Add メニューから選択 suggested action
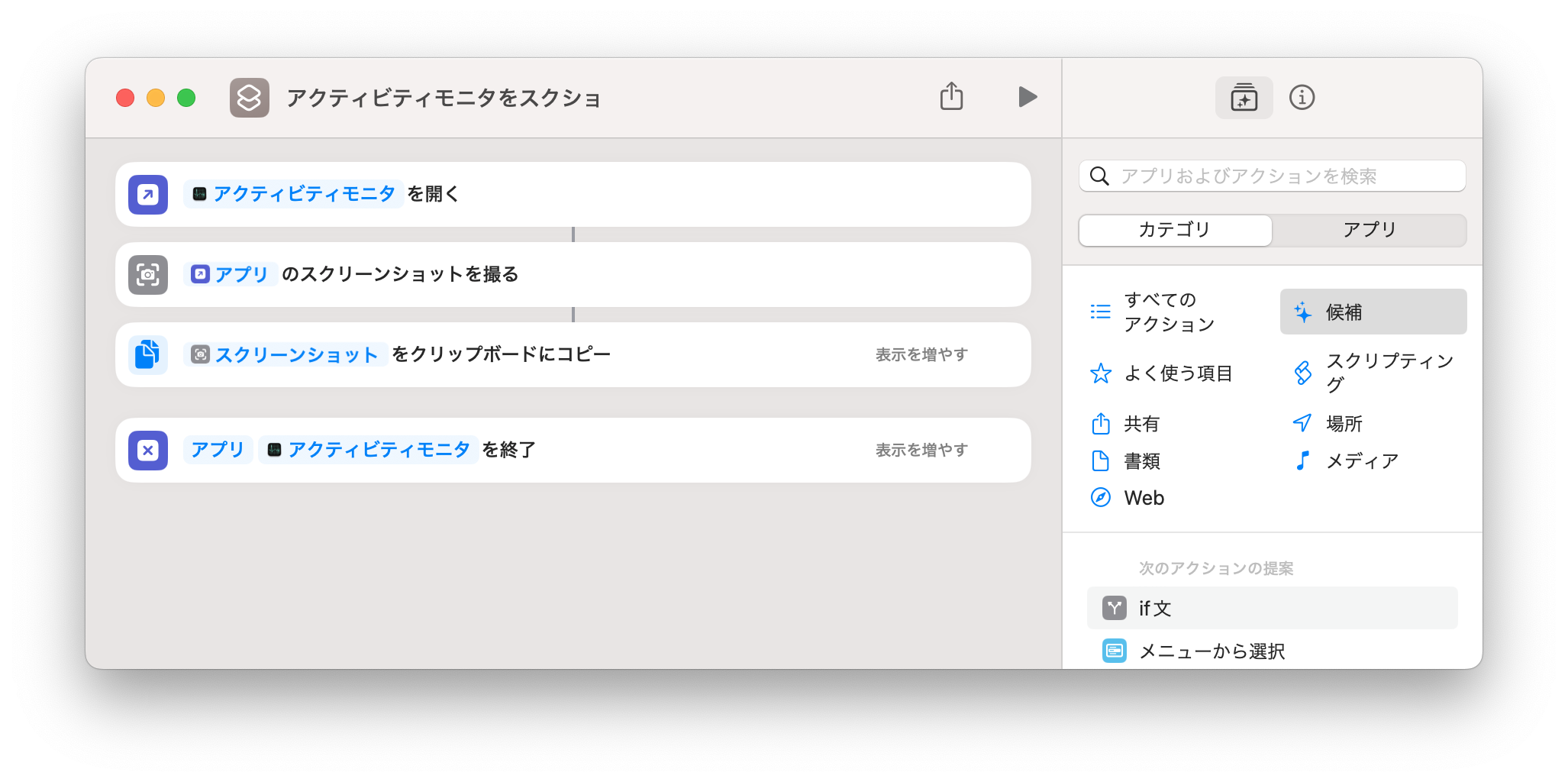Screen dimensions: 1568x782 pyautogui.click(x=1272, y=651)
